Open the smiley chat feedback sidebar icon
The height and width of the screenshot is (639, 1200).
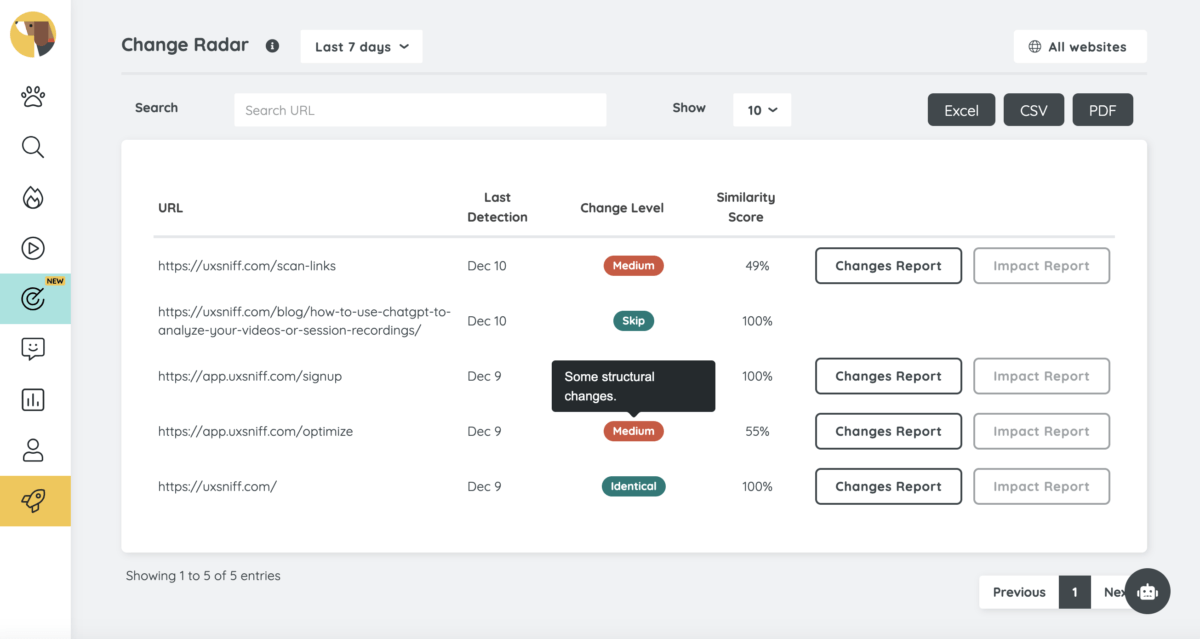[33, 349]
